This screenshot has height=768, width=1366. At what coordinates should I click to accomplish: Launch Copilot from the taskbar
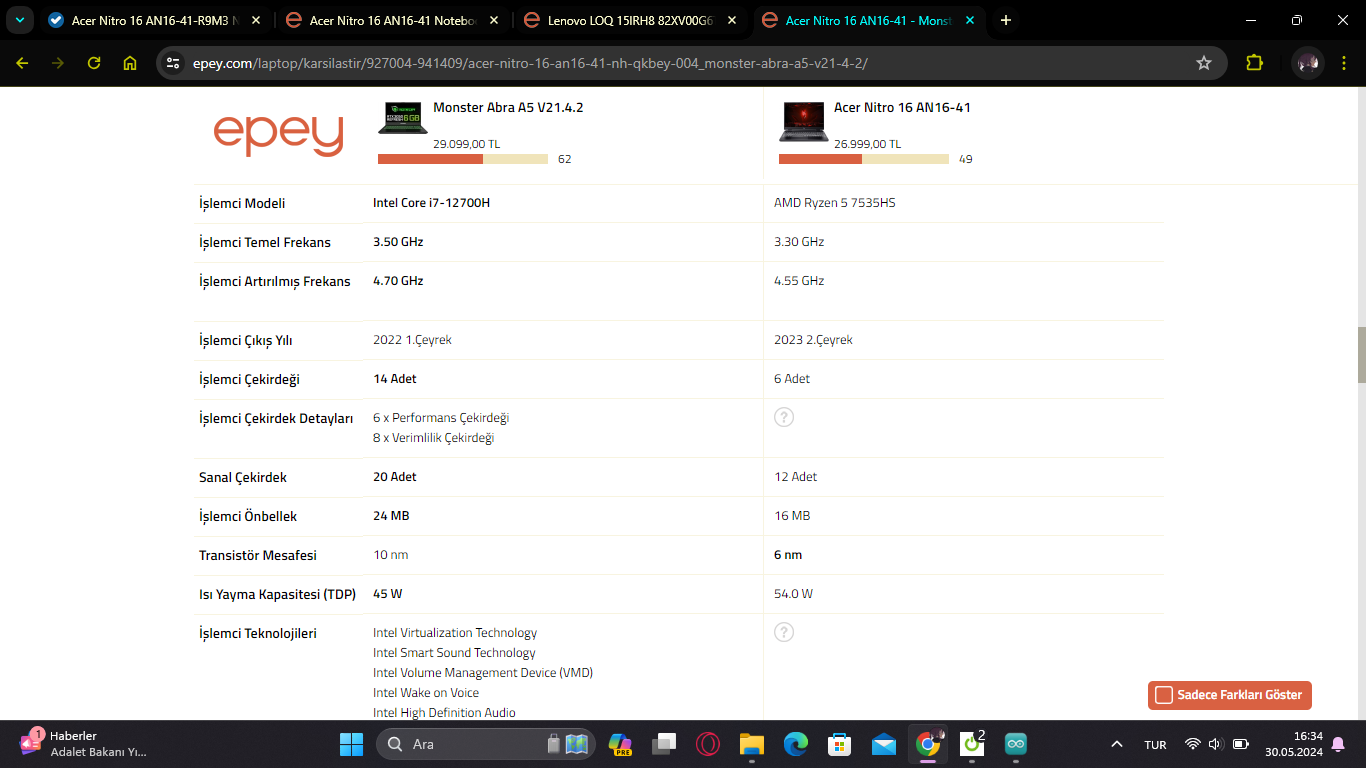click(620, 744)
